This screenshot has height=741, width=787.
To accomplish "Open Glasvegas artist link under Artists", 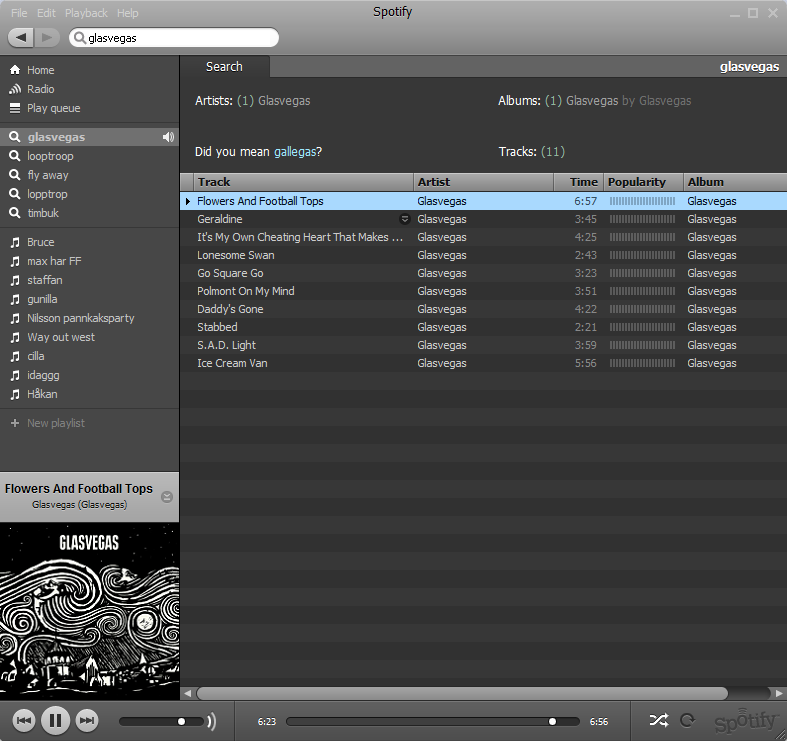I will [284, 101].
